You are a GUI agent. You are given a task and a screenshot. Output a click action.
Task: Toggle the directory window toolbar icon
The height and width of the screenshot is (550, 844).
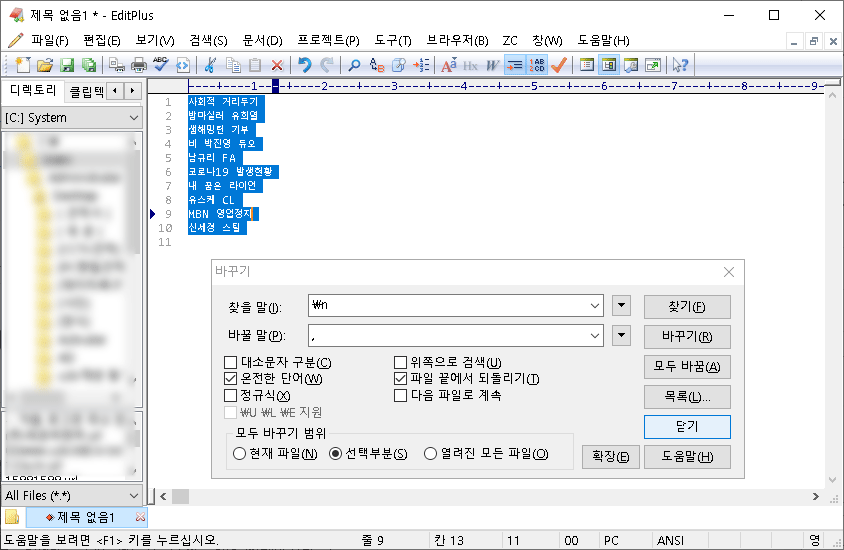(609, 65)
